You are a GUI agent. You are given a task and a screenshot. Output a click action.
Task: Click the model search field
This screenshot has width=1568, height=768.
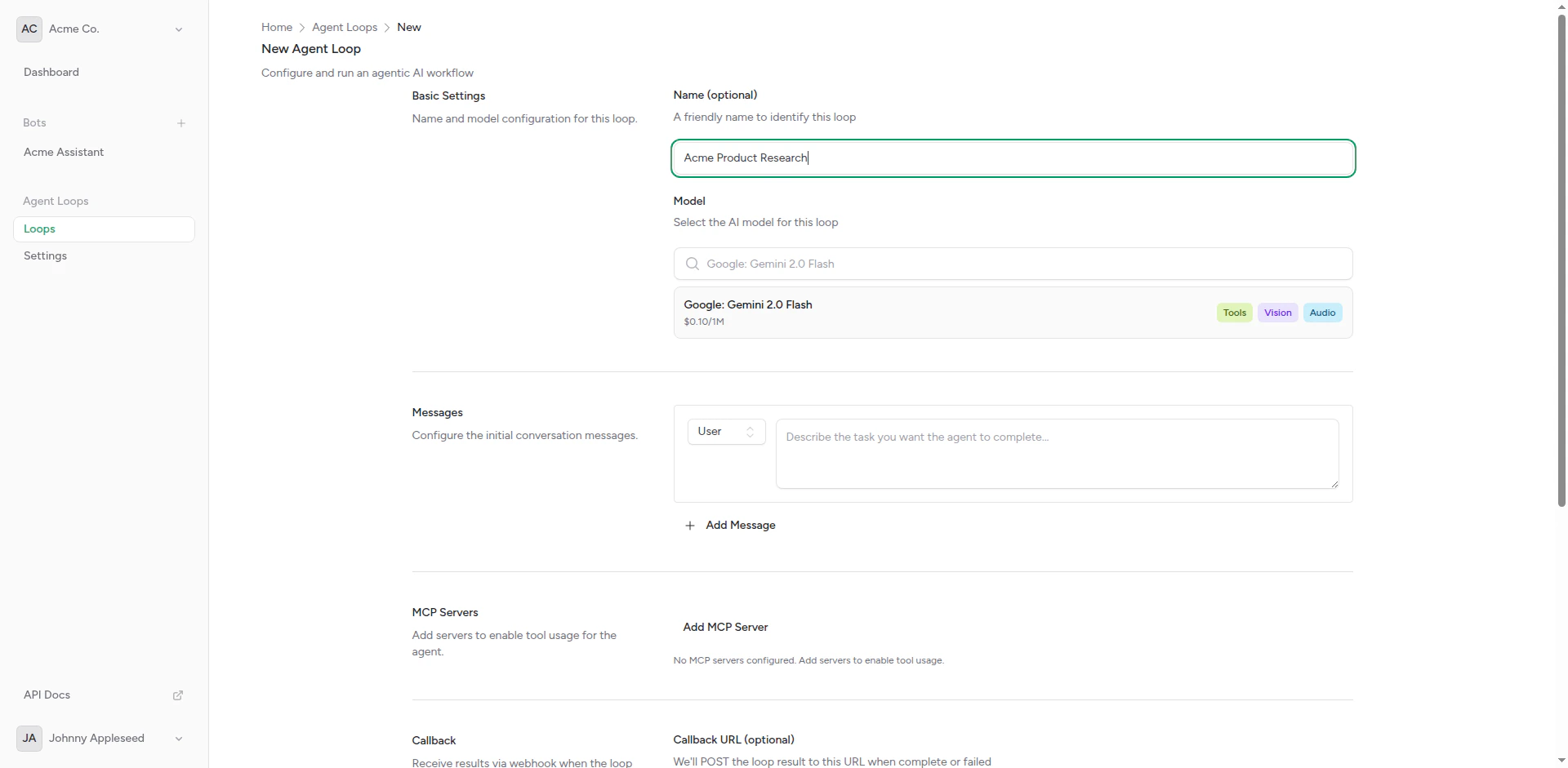(x=1013, y=264)
